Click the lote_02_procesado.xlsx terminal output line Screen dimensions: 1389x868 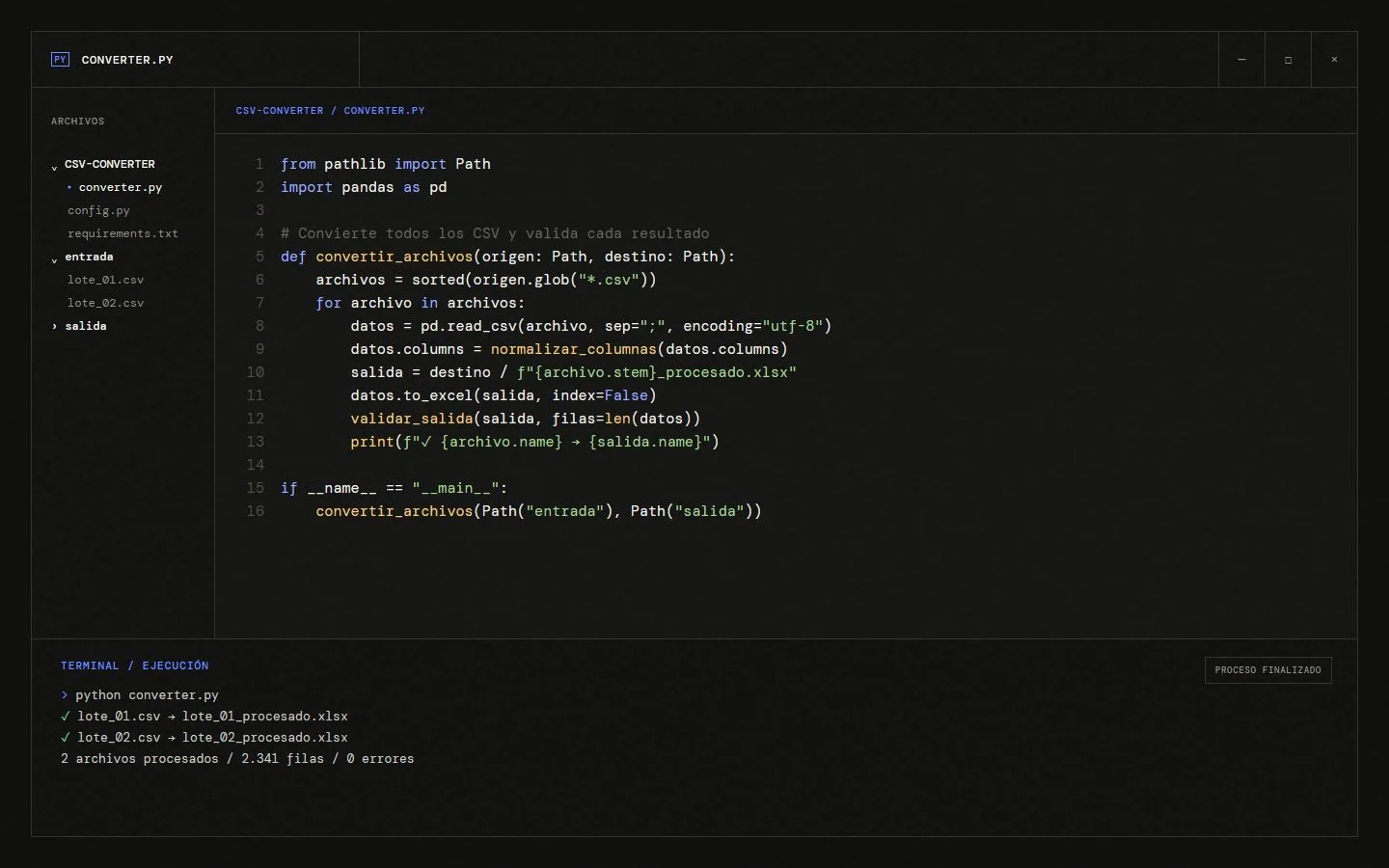click(204, 737)
